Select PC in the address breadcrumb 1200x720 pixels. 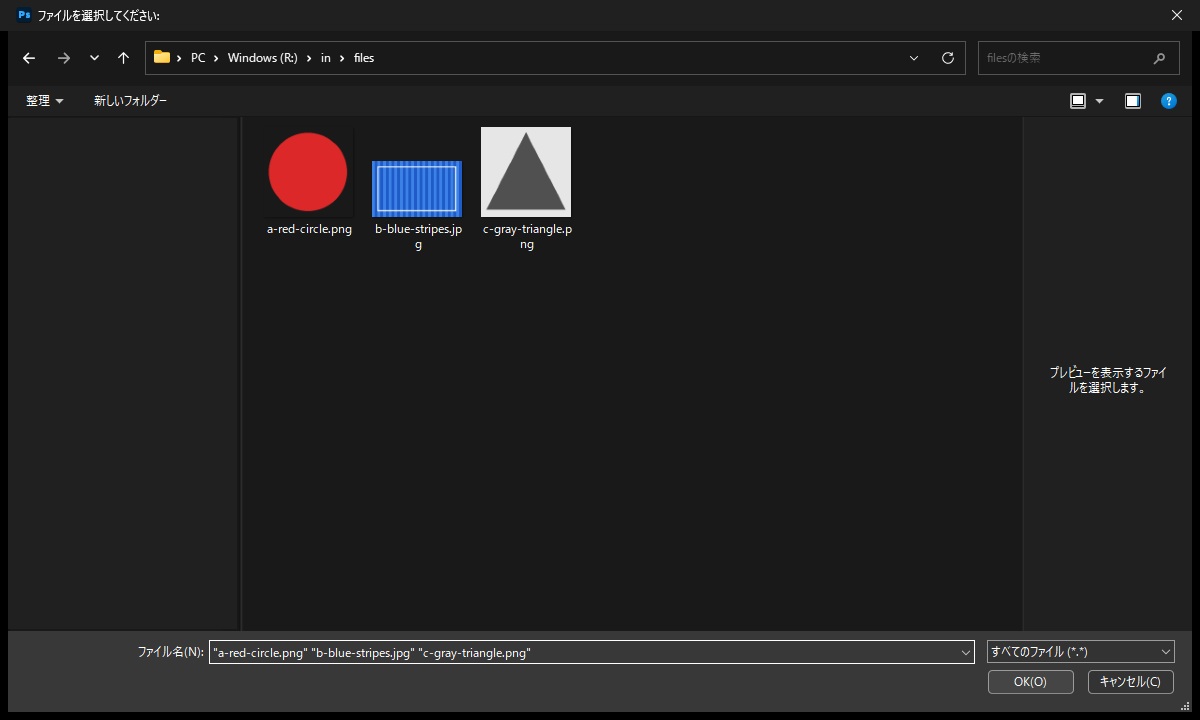point(198,58)
